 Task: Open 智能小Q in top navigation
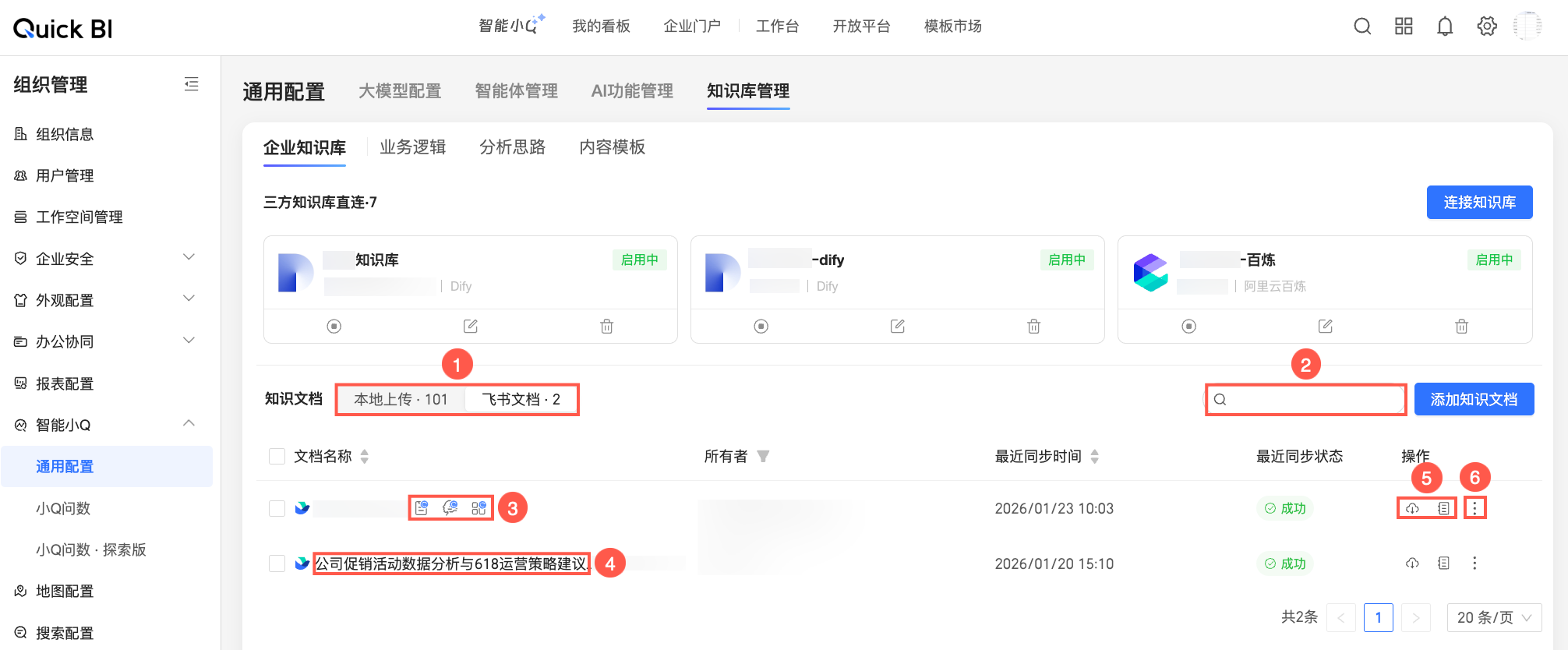click(511, 26)
